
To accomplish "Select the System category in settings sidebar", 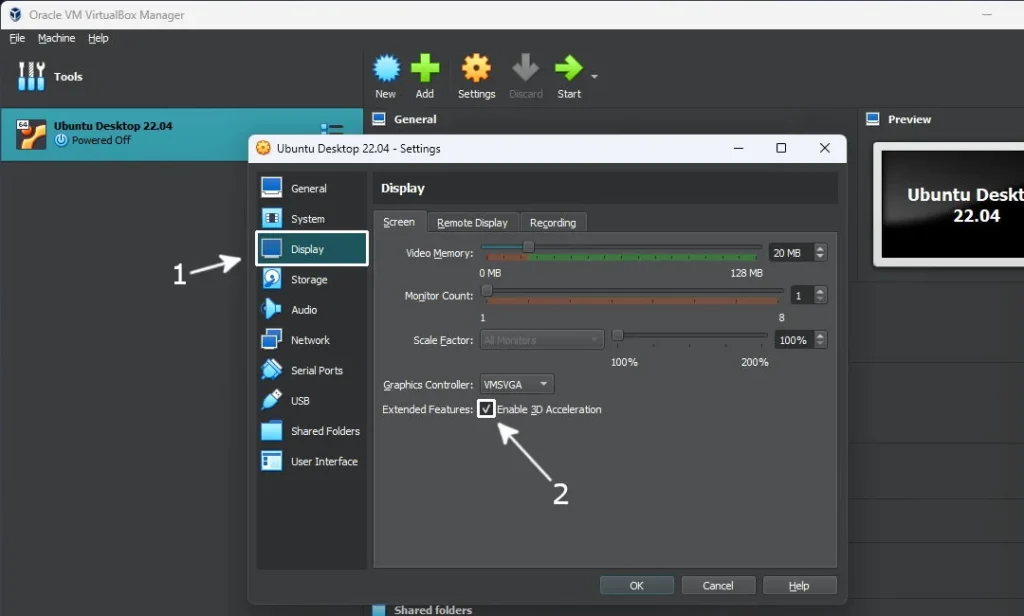I will (307, 219).
